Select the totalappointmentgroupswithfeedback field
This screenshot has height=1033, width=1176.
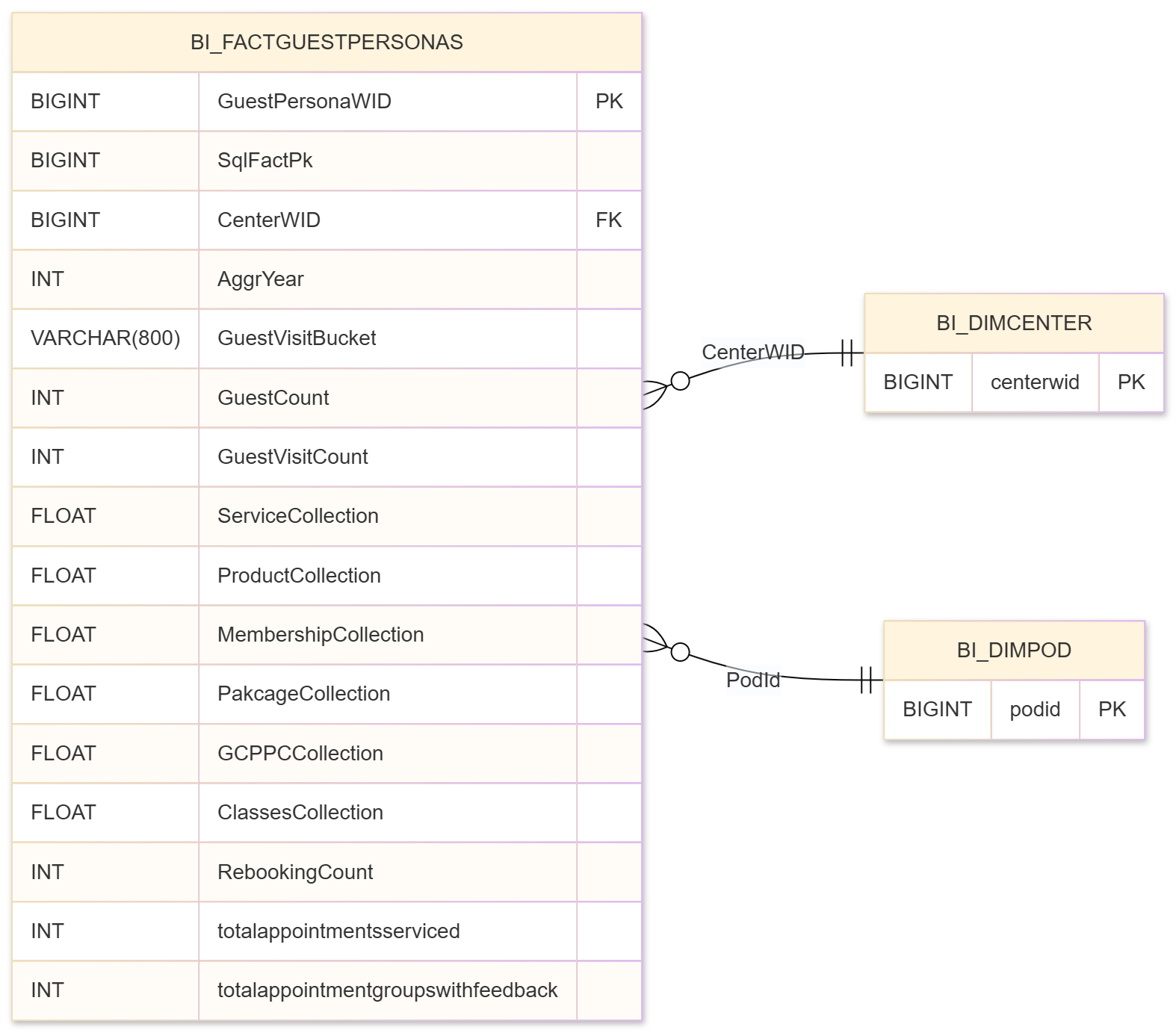click(387, 990)
